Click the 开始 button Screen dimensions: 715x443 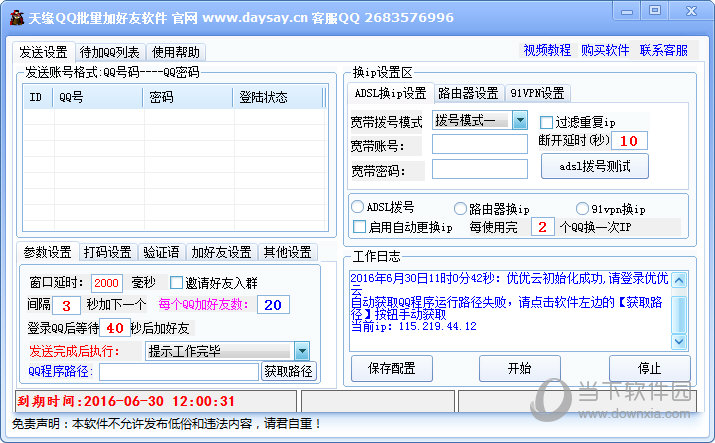click(520, 368)
